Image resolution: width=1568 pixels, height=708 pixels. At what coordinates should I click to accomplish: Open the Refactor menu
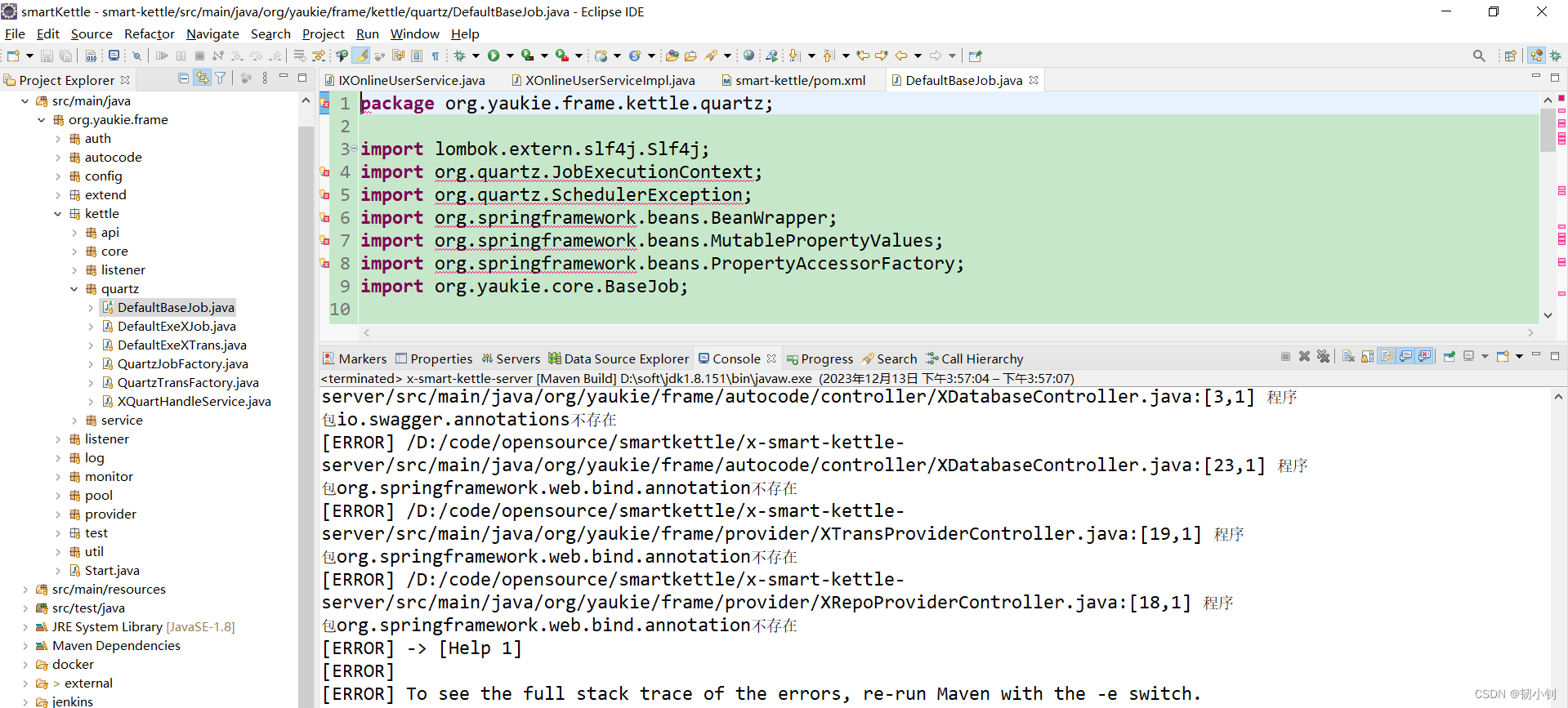click(x=150, y=33)
